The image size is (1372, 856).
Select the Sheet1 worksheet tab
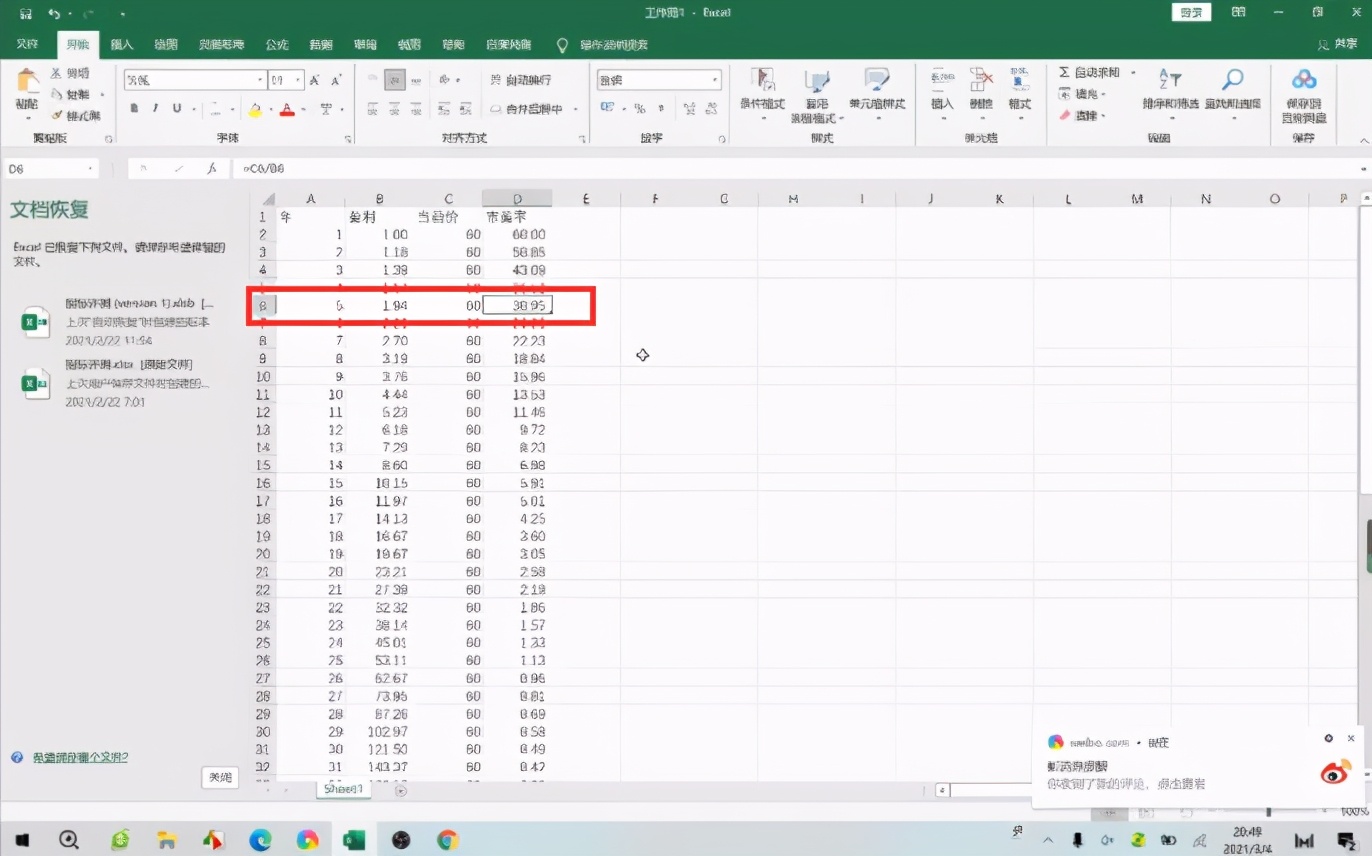(343, 789)
